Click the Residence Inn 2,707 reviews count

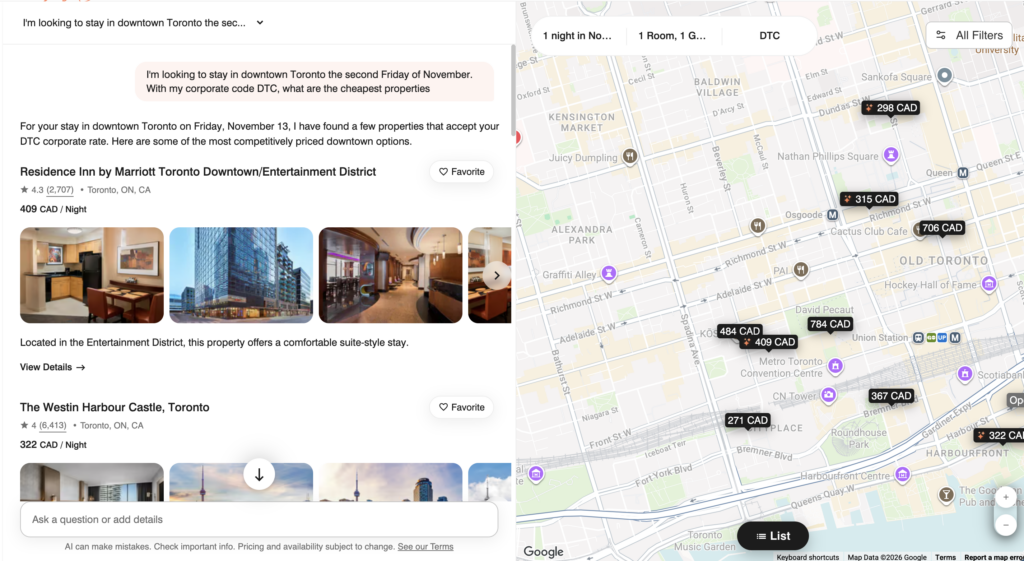[59, 190]
